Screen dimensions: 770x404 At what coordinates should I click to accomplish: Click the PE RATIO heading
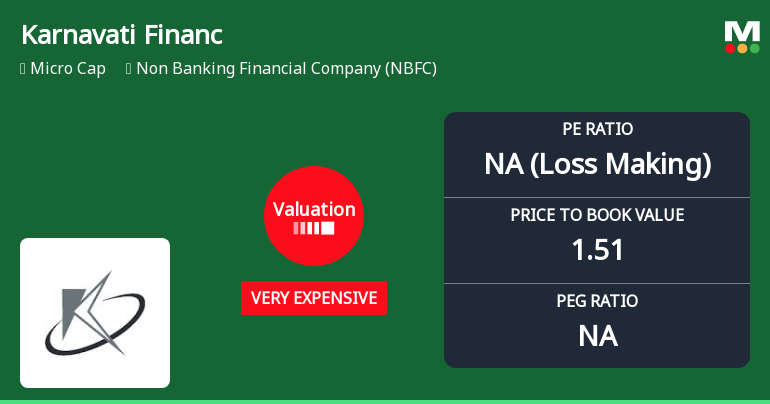pyautogui.click(x=597, y=130)
